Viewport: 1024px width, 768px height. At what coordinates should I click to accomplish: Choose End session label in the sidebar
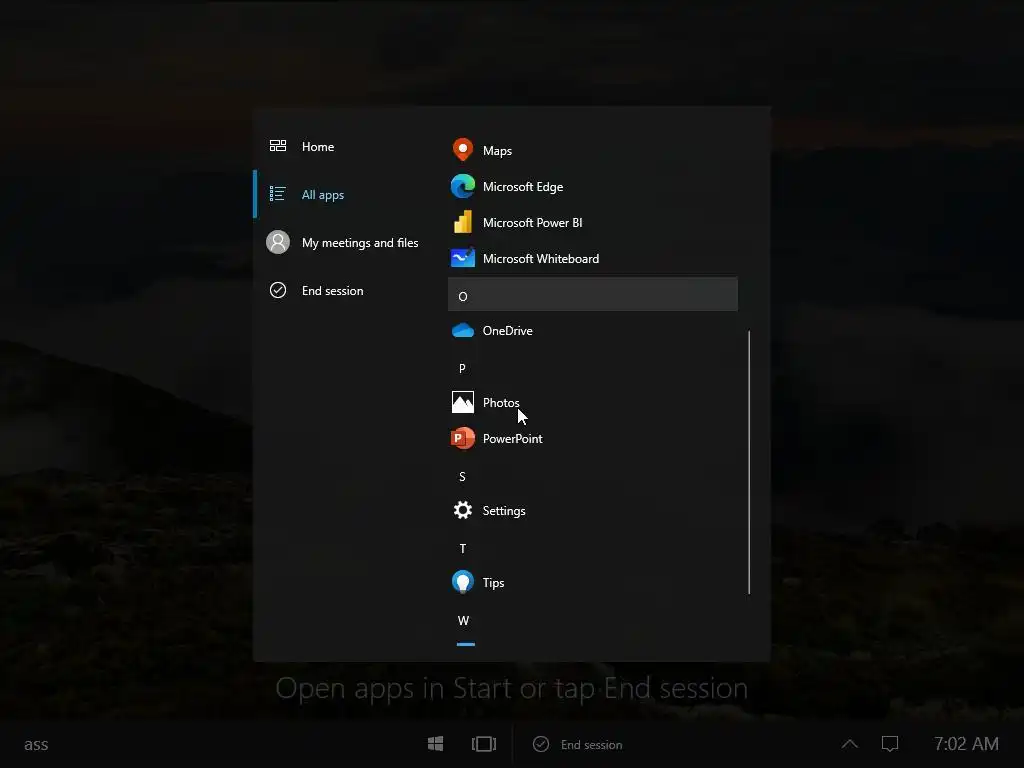pyautogui.click(x=332, y=291)
